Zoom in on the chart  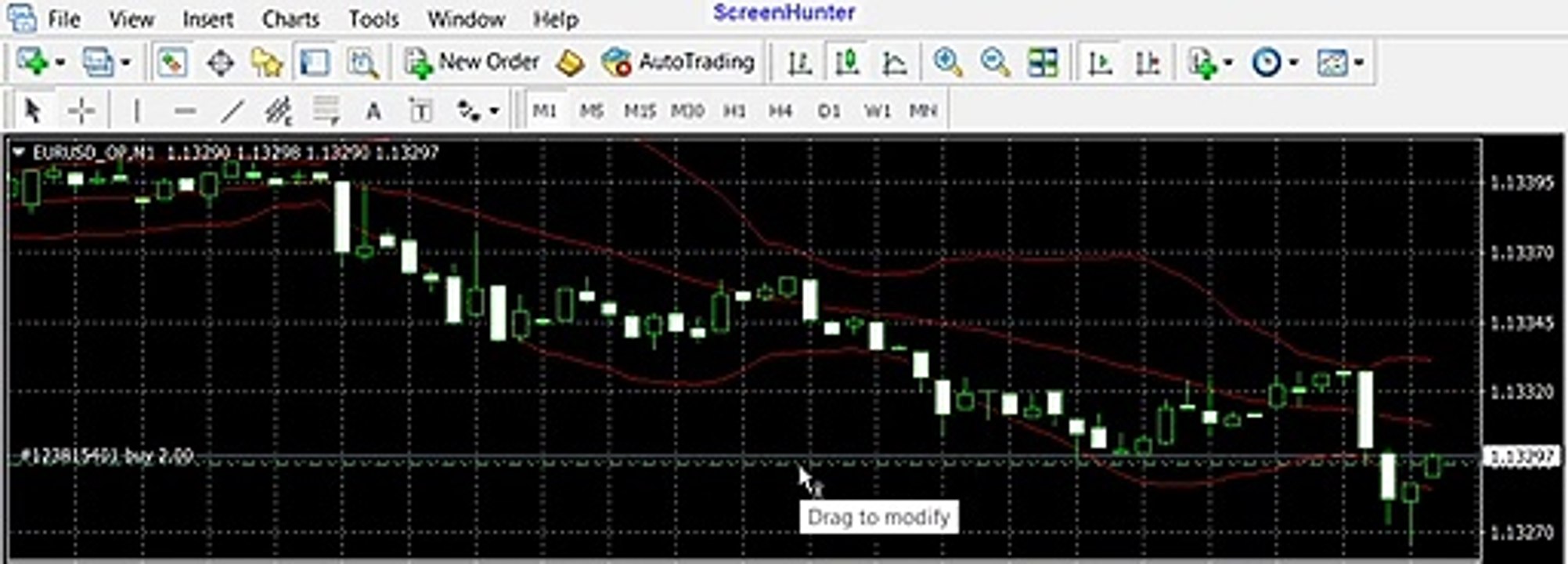pos(947,62)
